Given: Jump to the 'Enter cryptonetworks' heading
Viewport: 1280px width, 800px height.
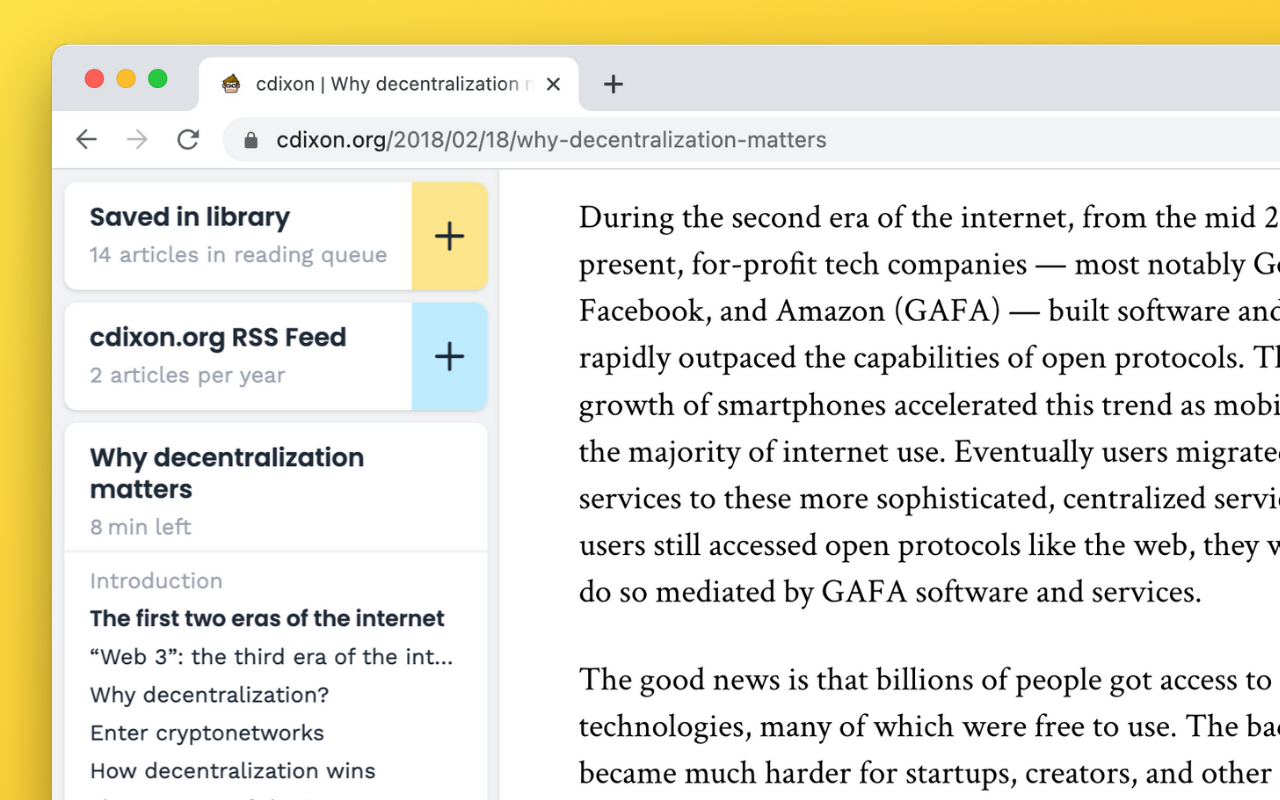Looking at the screenshot, I should [206, 732].
